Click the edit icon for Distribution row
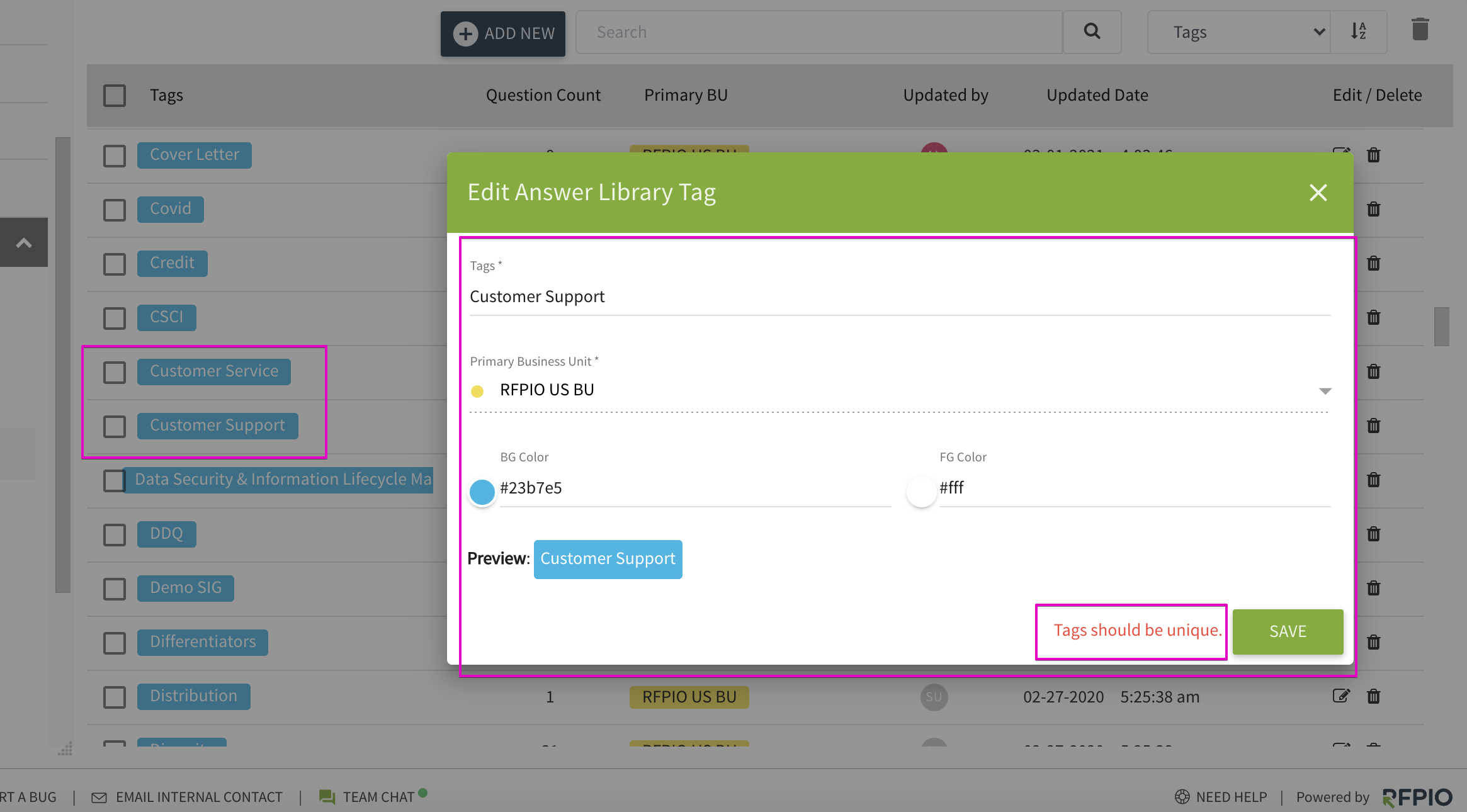Viewport: 1467px width, 812px height. [1341, 696]
